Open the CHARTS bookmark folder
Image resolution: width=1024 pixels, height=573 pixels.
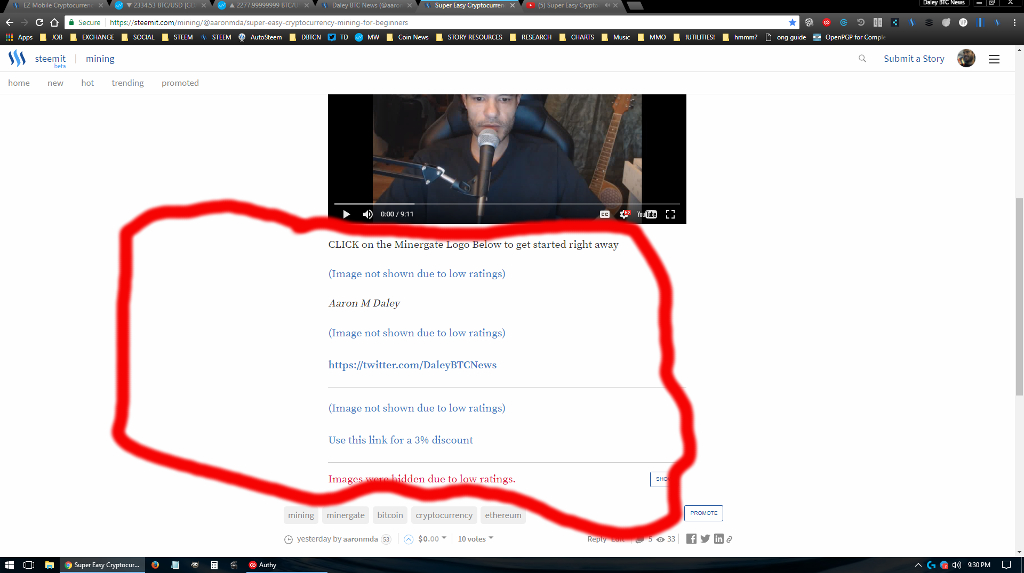[x=577, y=37]
